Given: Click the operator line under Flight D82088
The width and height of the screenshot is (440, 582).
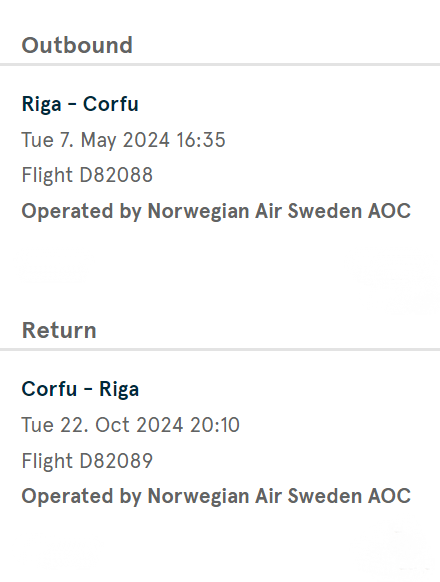Looking at the screenshot, I should pyautogui.click(x=216, y=211).
